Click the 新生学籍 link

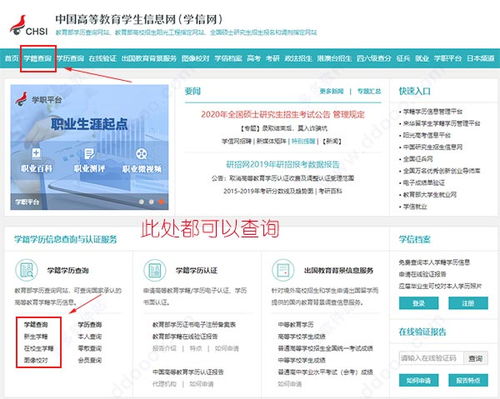click(36, 336)
